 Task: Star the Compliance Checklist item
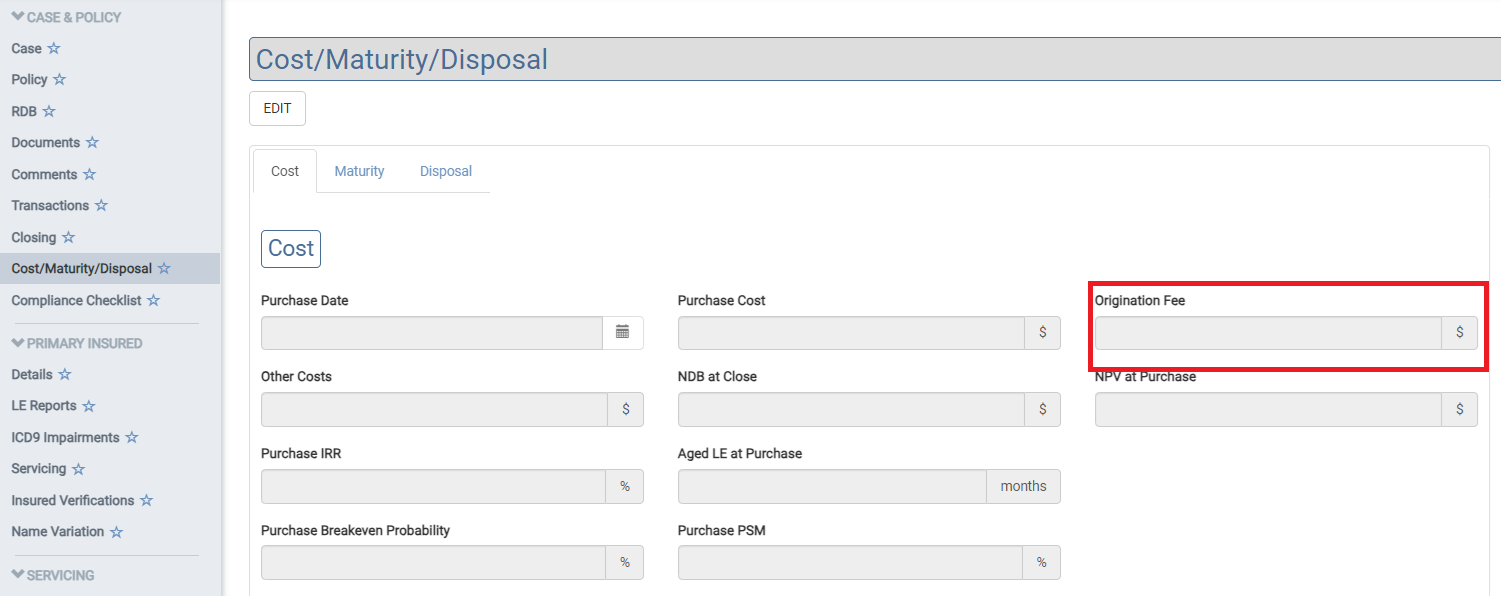coord(153,300)
